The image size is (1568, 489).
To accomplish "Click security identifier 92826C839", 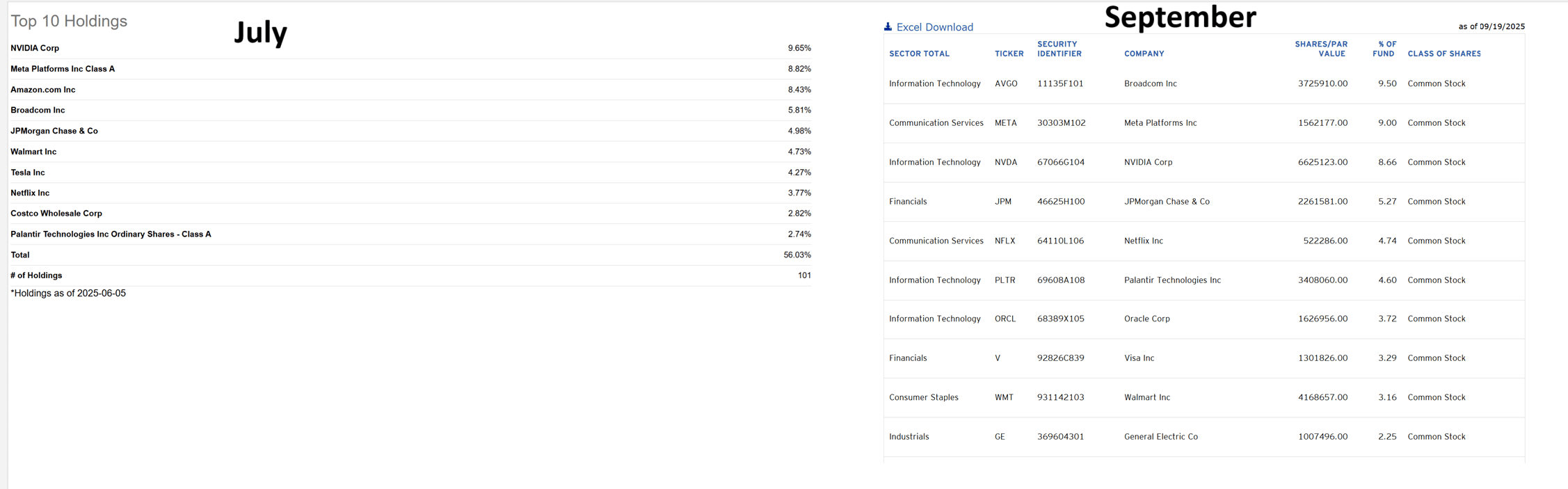I will [1060, 358].
